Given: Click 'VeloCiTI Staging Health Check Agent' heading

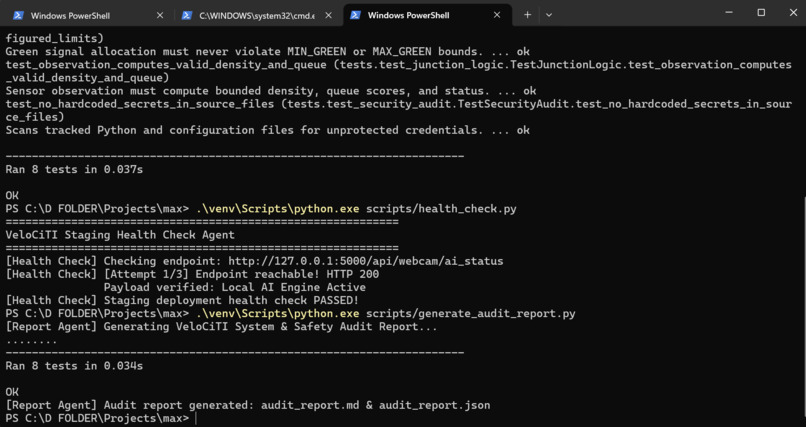Looking at the screenshot, I should (120, 235).
